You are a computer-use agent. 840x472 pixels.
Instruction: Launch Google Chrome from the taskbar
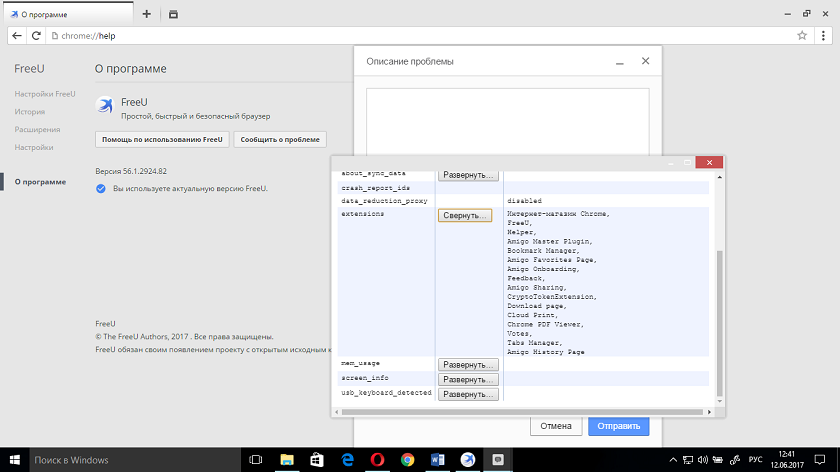[x=407, y=459]
